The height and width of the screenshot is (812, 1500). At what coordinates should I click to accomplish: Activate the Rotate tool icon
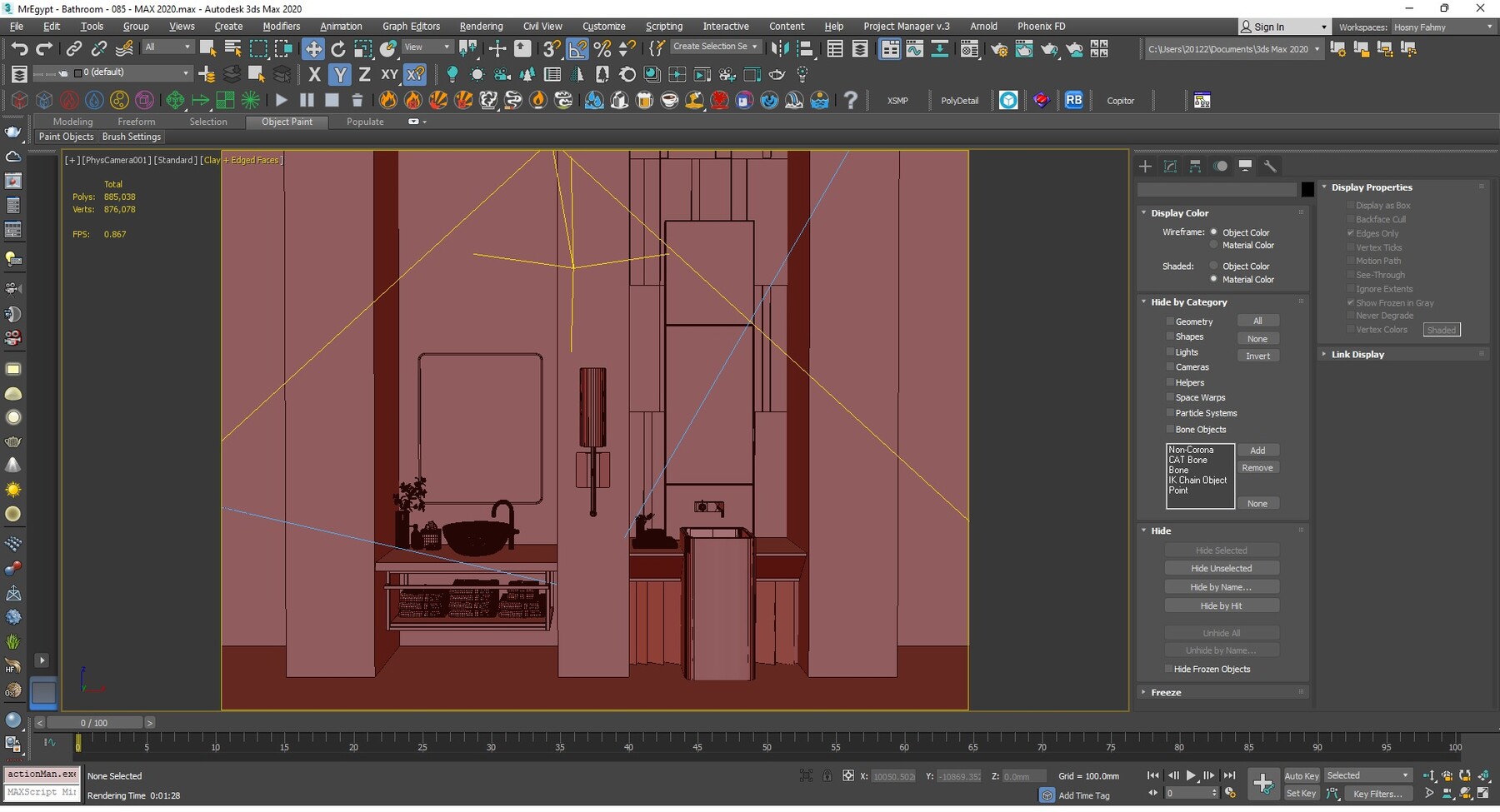pyautogui.click(x=338, y=49)
